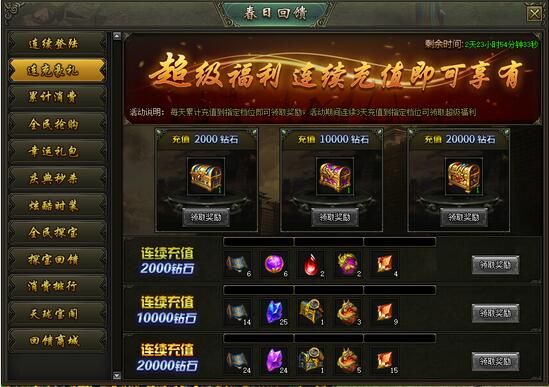The height and width of the screenshot is (387, 549).
Task: Open the 全民抢购 sidebar tab
Action: (x=57, y=124)
